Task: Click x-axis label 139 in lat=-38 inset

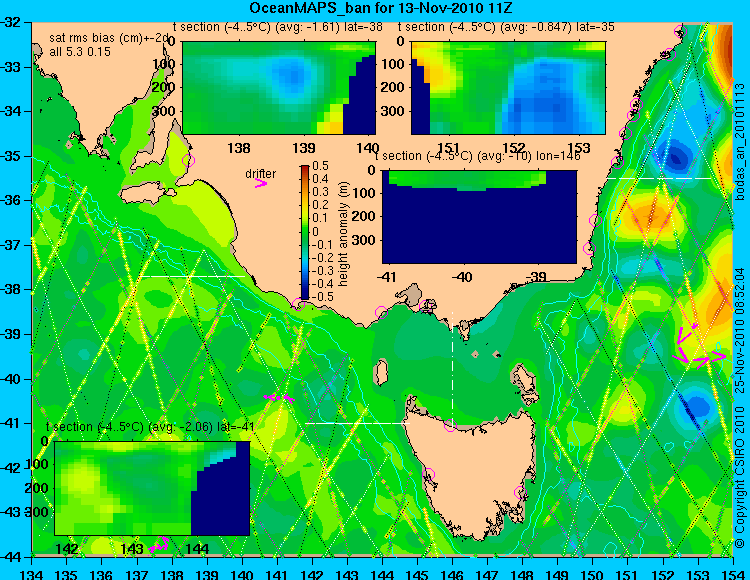Action: (304, 147)
